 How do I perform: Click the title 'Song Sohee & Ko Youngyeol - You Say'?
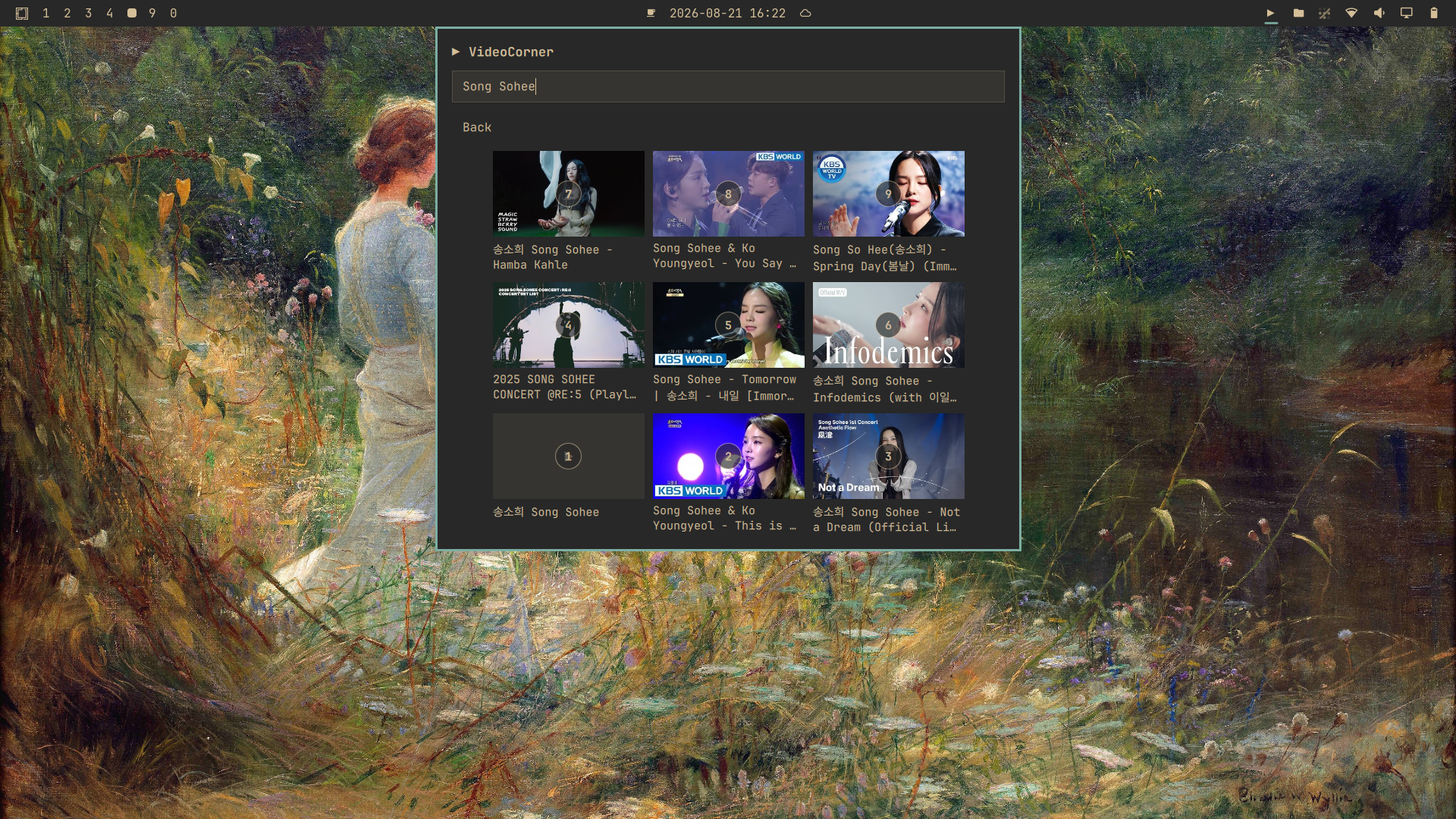click(725, 256)
